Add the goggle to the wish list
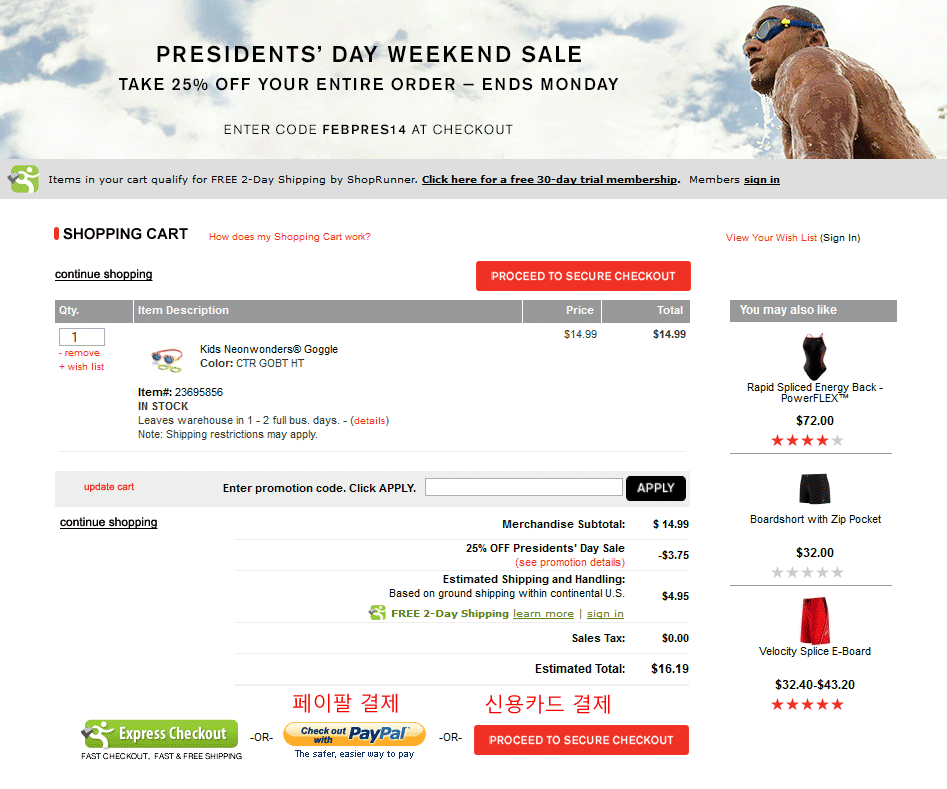This screenshot has width=947, height=789. 83,367
